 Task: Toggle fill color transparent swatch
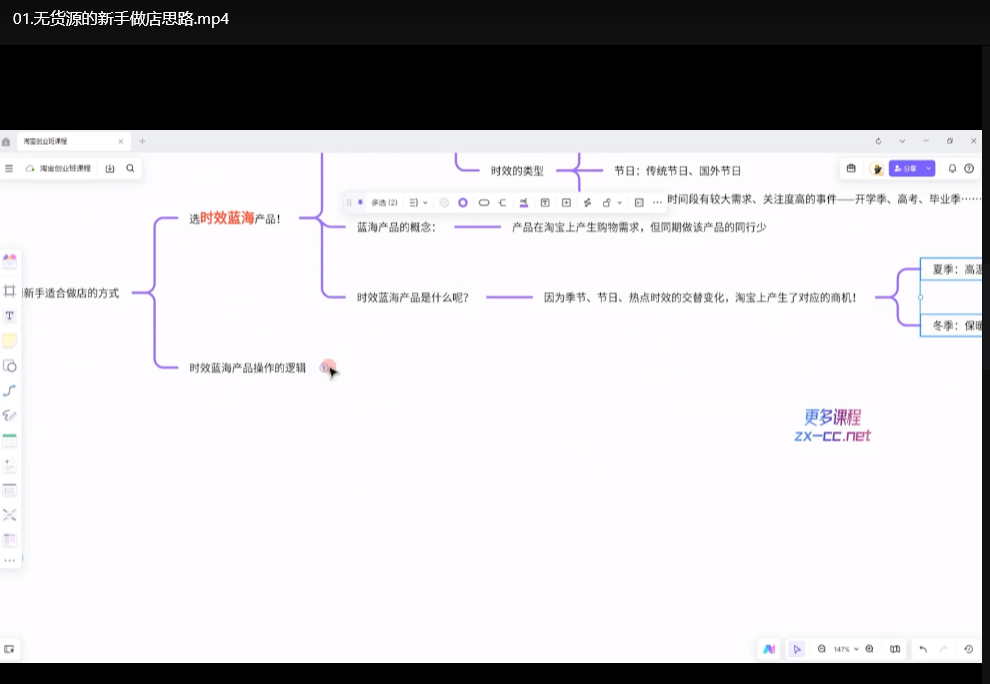444,203
